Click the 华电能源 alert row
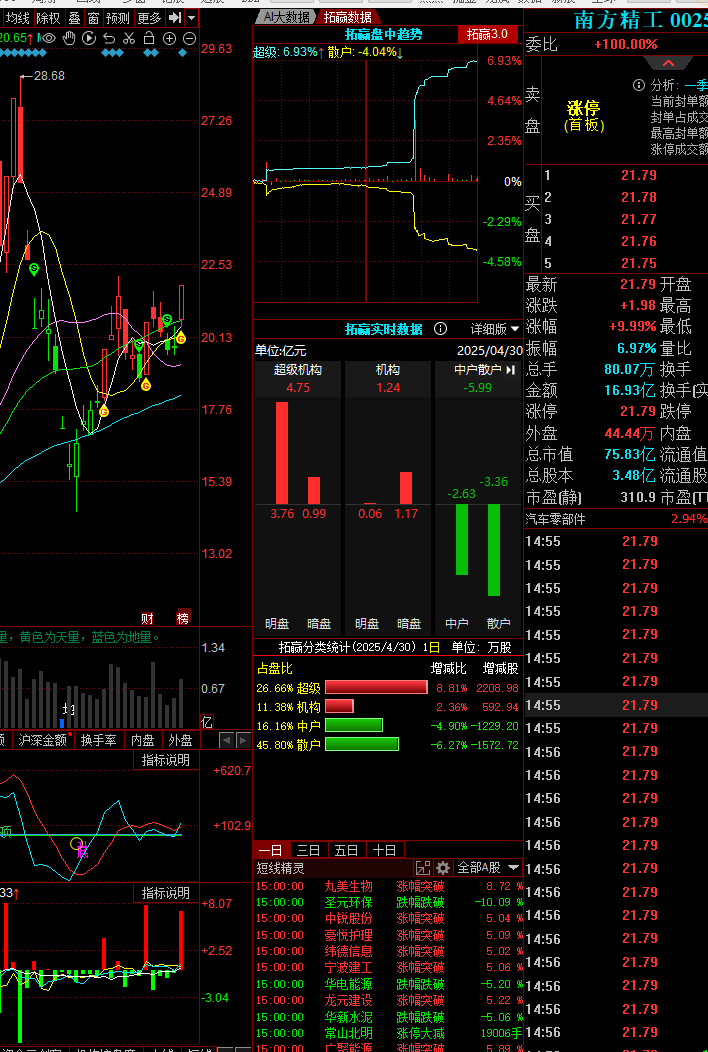The width and height of the screenshot is (708, 1052). (x=388, y=984)
